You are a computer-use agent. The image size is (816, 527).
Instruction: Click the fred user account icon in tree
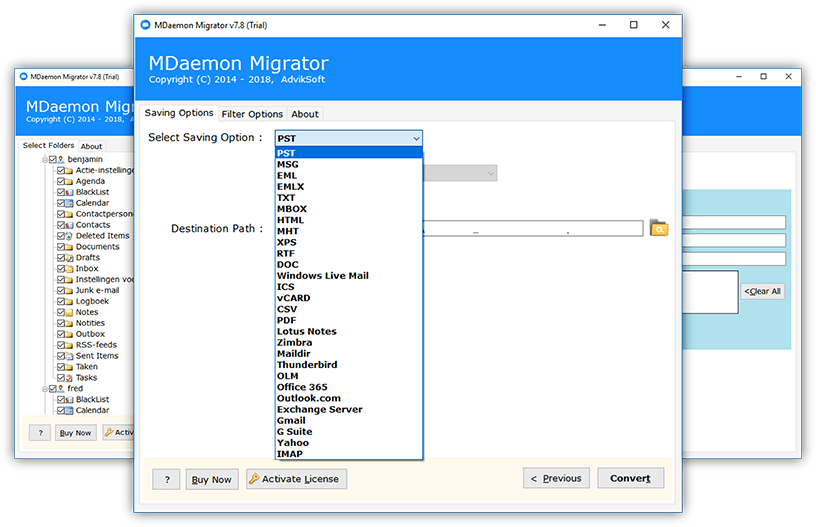point(61,389)
